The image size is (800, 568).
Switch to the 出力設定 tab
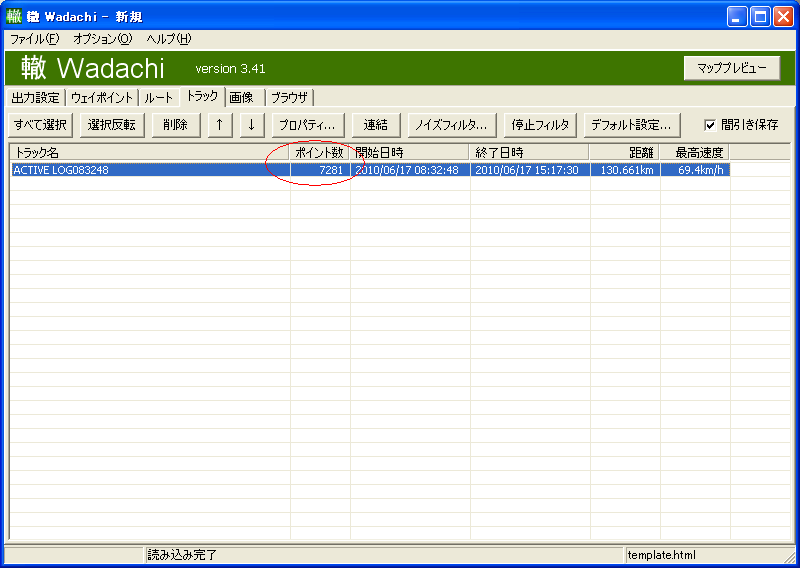click(x=36, y=97)
